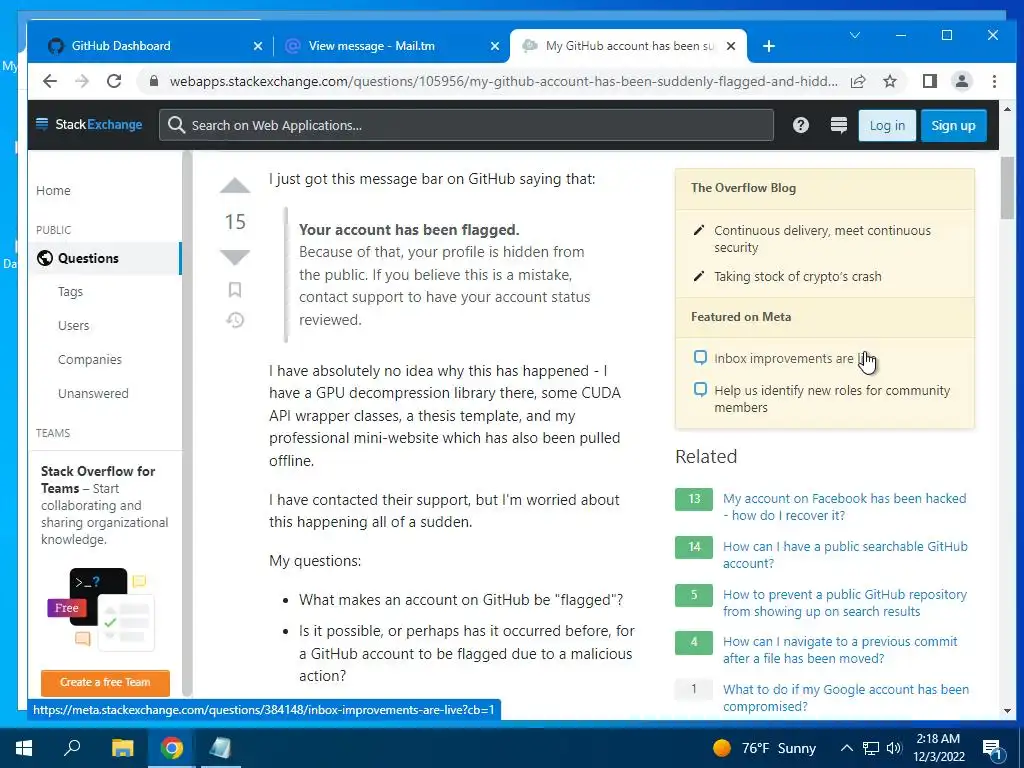Open related 'My account on Facebook has been hacked'
The image size is (1024, 768).
(844, 507)
